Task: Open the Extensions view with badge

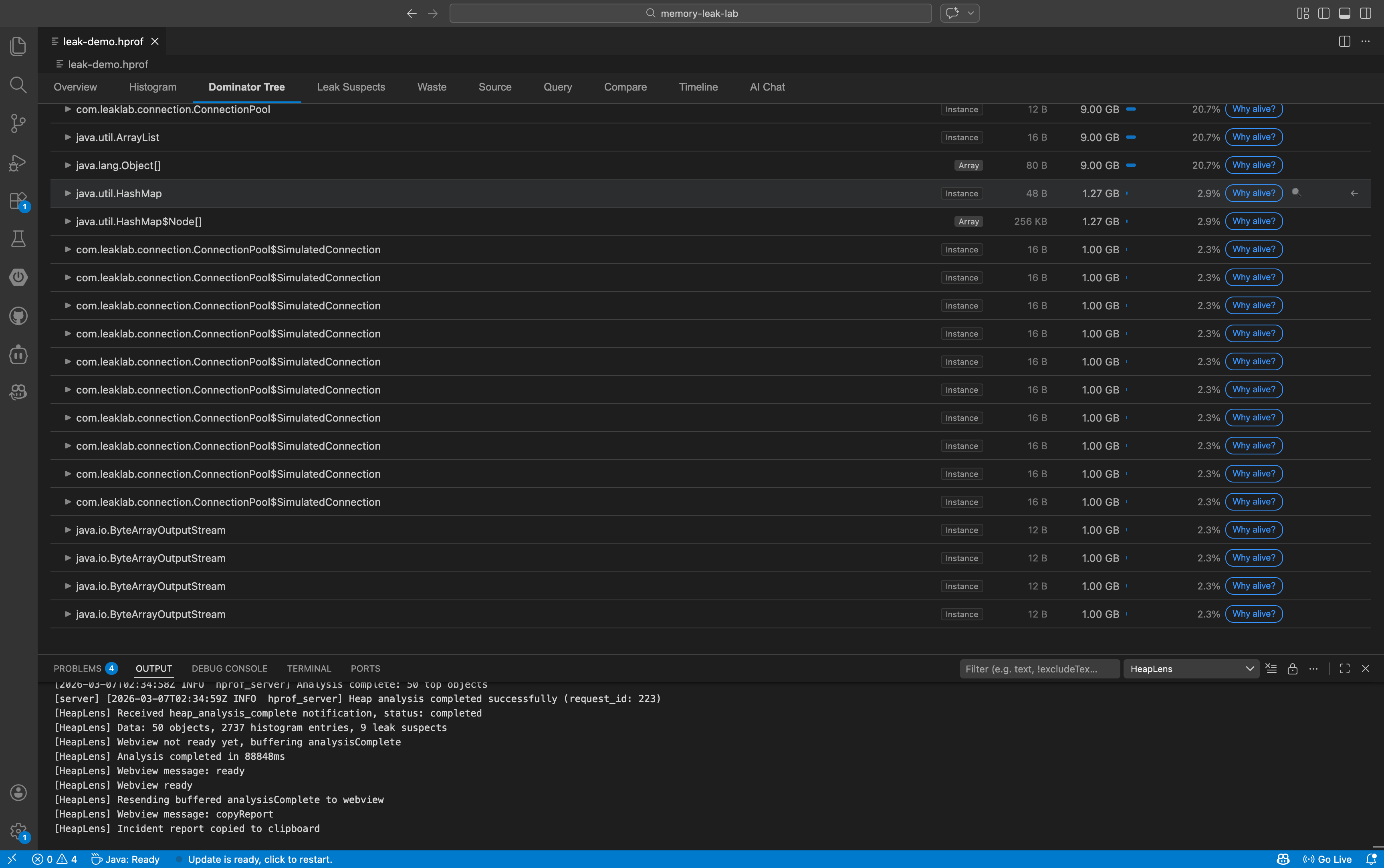Action: coord(18,201)
